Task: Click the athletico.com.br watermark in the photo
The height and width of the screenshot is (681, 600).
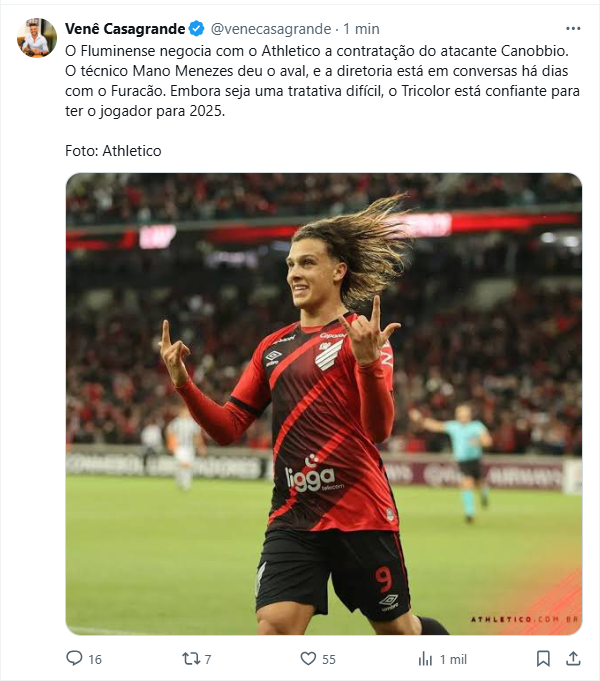Action: 525,619
